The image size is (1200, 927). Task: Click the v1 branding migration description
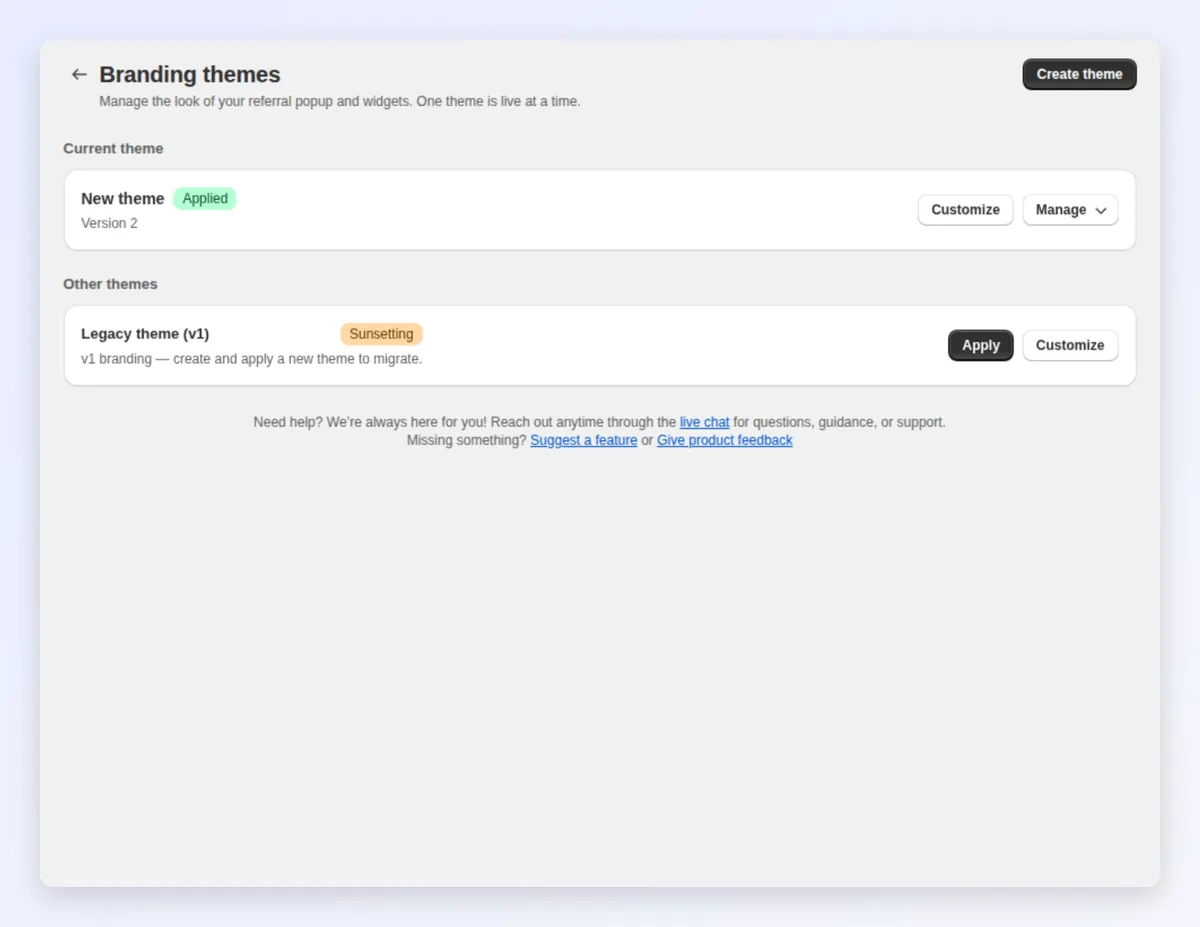(251, 358)
